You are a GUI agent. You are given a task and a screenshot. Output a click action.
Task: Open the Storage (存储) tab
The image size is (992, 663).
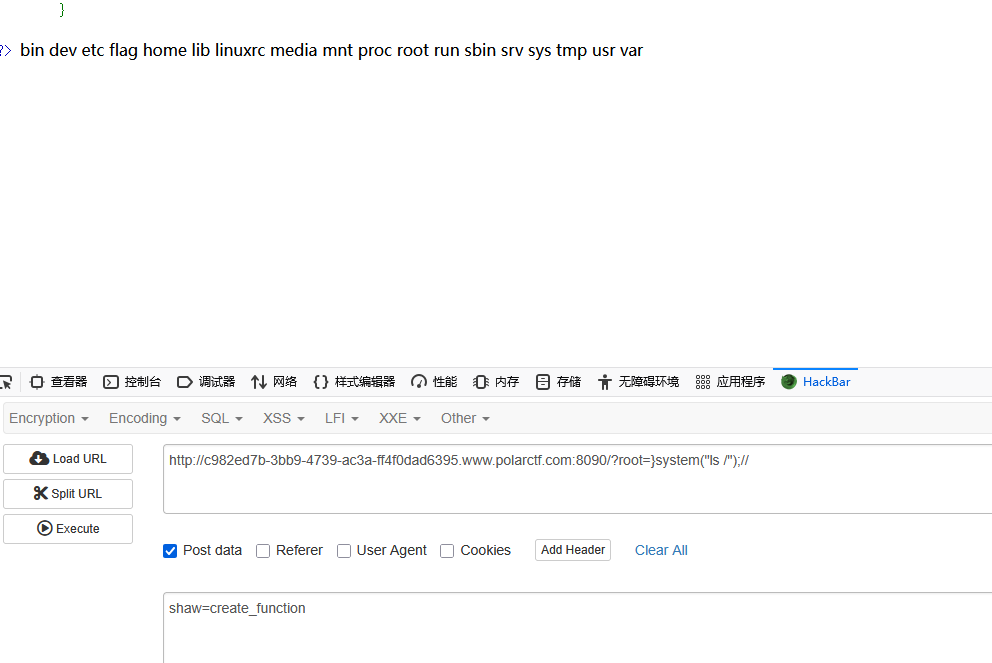pos(557,381)
